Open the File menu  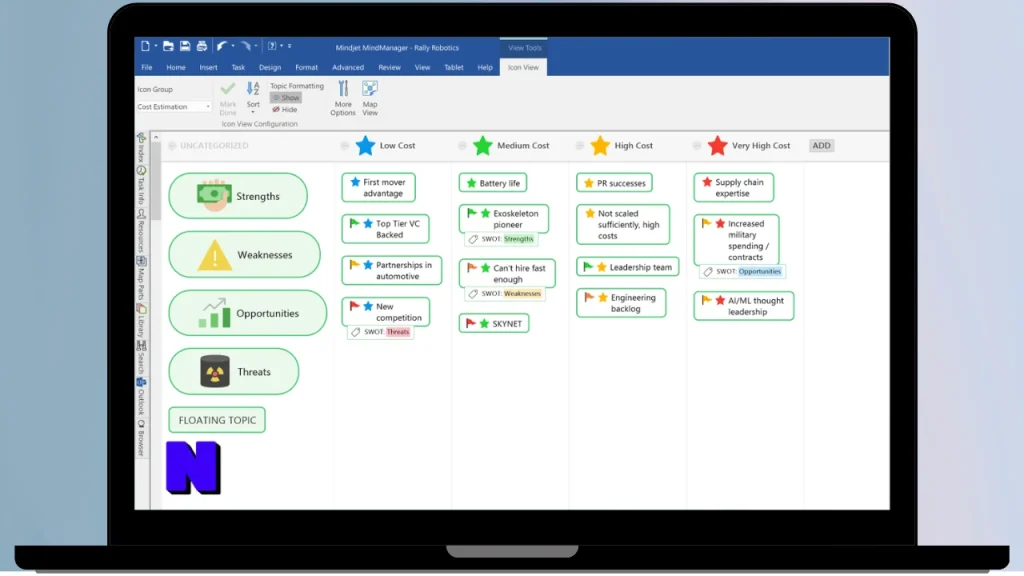tap(147, 67)
